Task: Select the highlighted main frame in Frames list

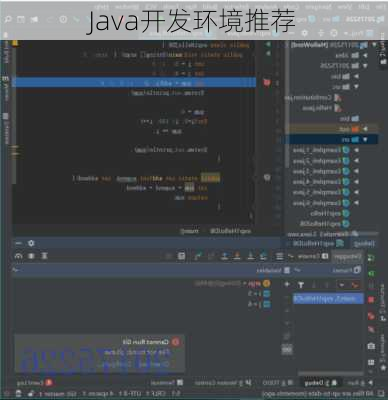Action: (x=328, y=298)
